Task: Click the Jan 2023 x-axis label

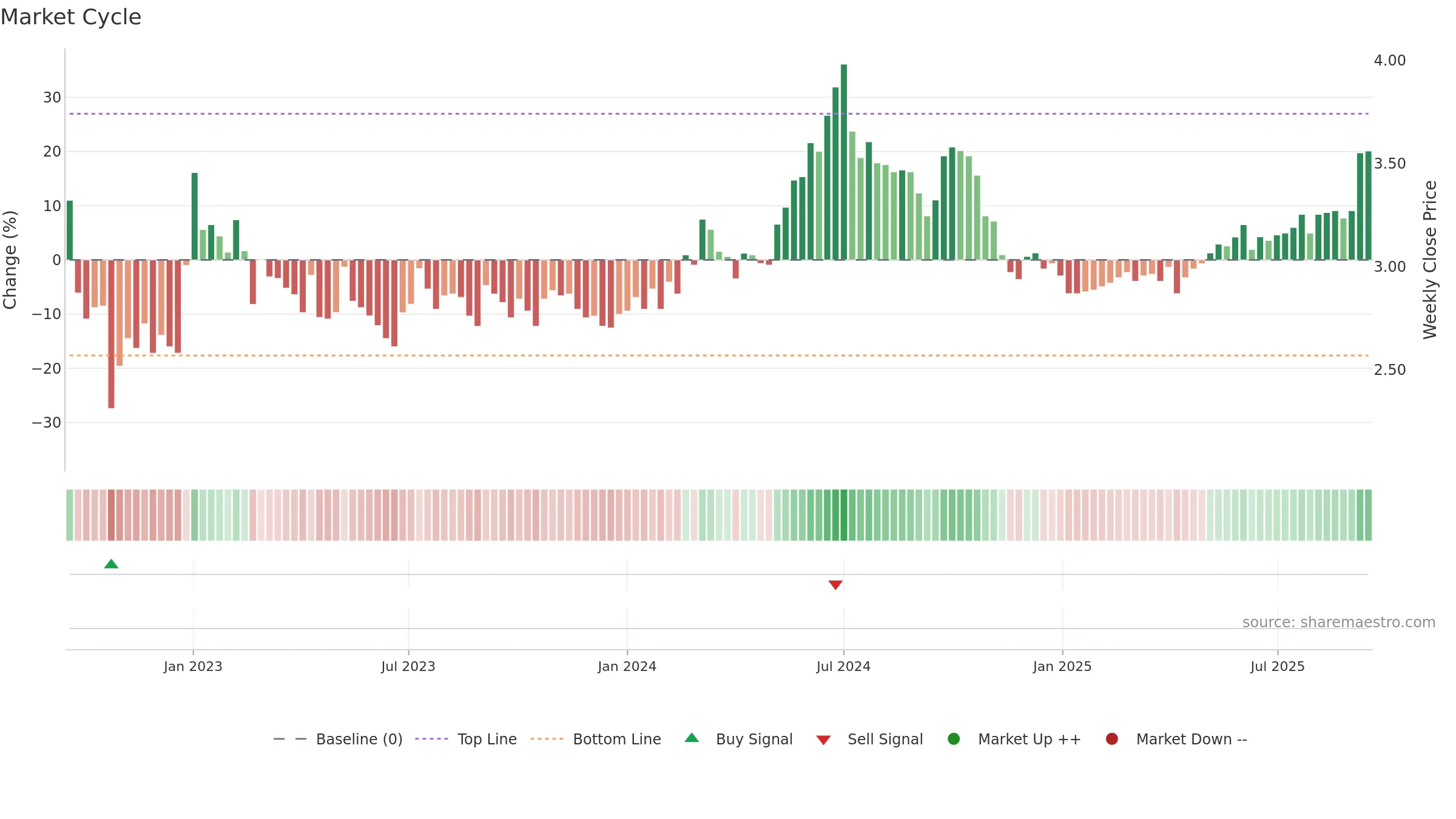Action: 193,666
